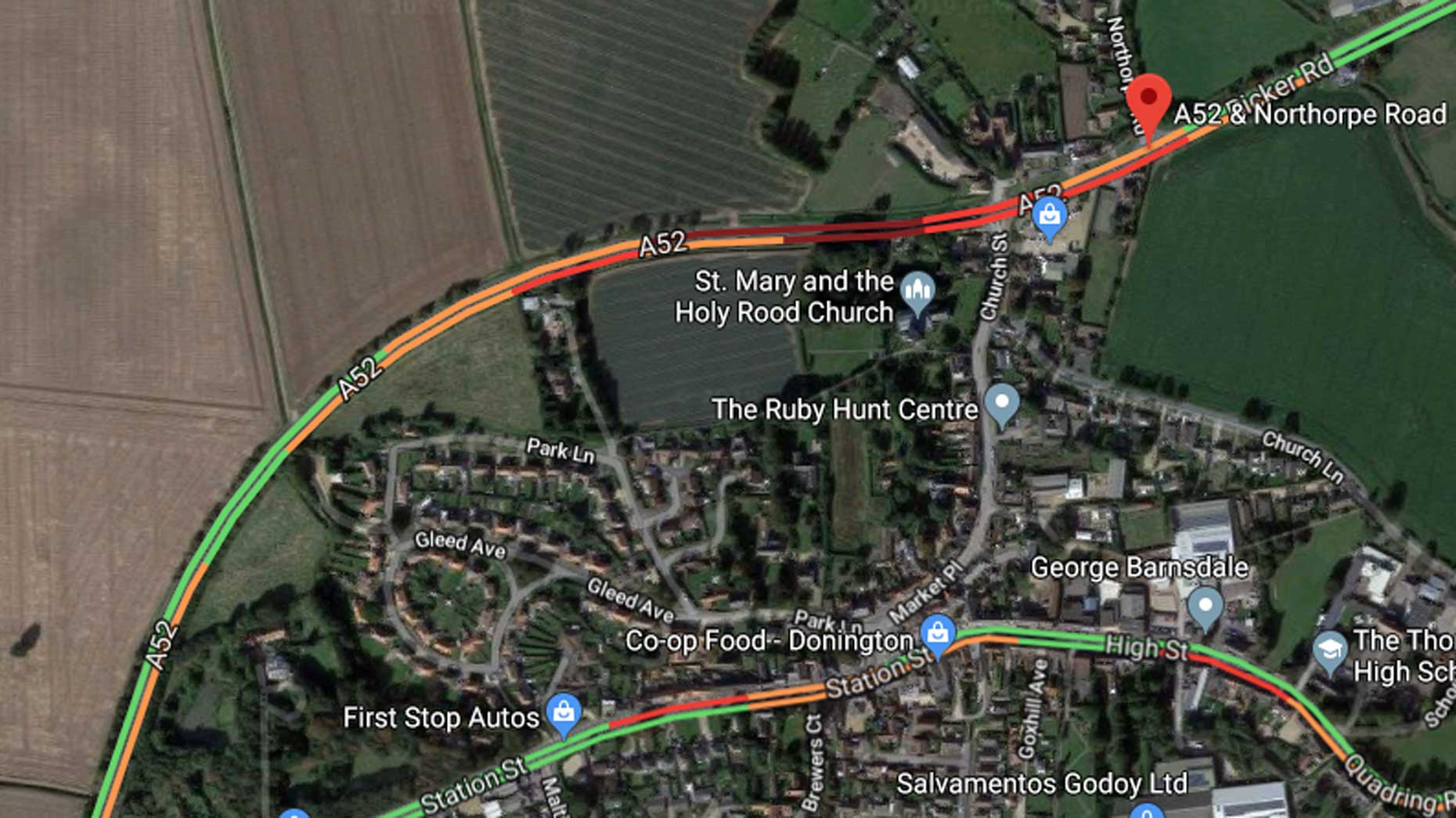Click the St. Mary and the Holy Rood Church label

click(784, 297)
